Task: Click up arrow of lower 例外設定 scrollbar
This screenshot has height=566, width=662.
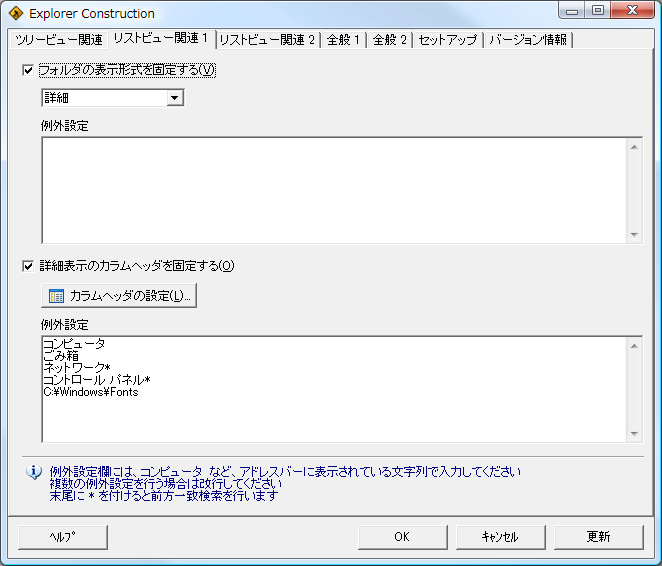Action: tap(634, 346)
